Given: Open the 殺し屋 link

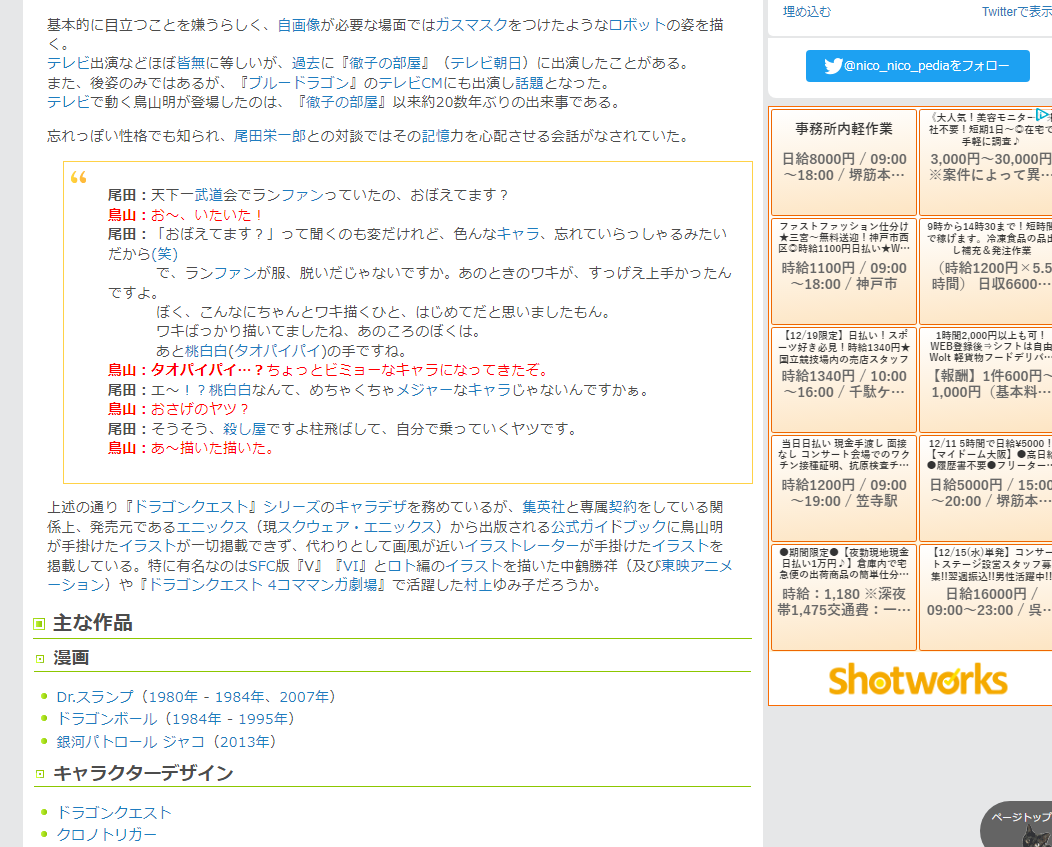Looking at the screenshot, I should 244,429.
